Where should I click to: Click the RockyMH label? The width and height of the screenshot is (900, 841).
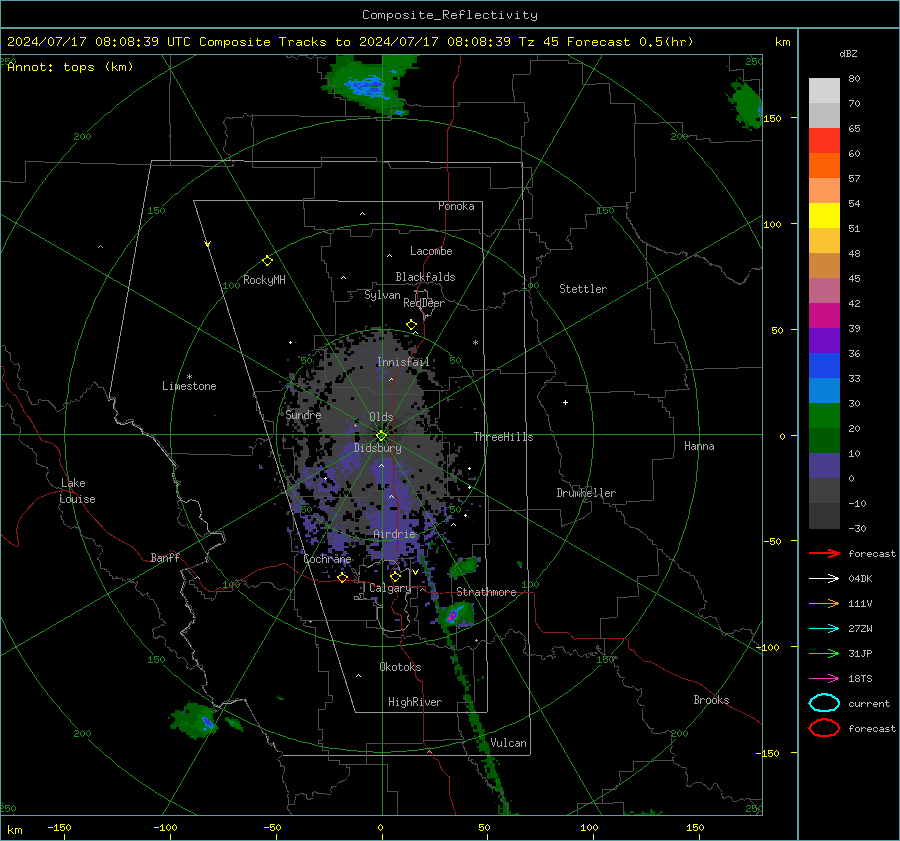[x=264, y=280]
